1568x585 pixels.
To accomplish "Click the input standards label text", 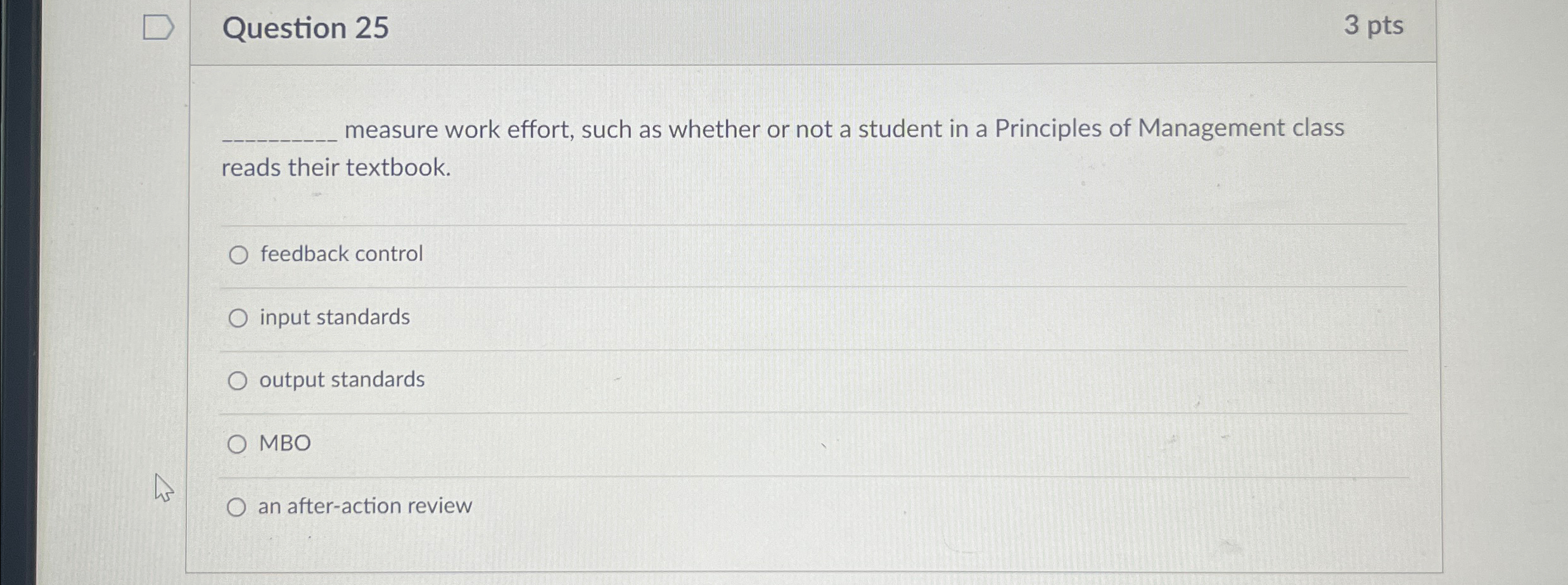I will 334,318.
